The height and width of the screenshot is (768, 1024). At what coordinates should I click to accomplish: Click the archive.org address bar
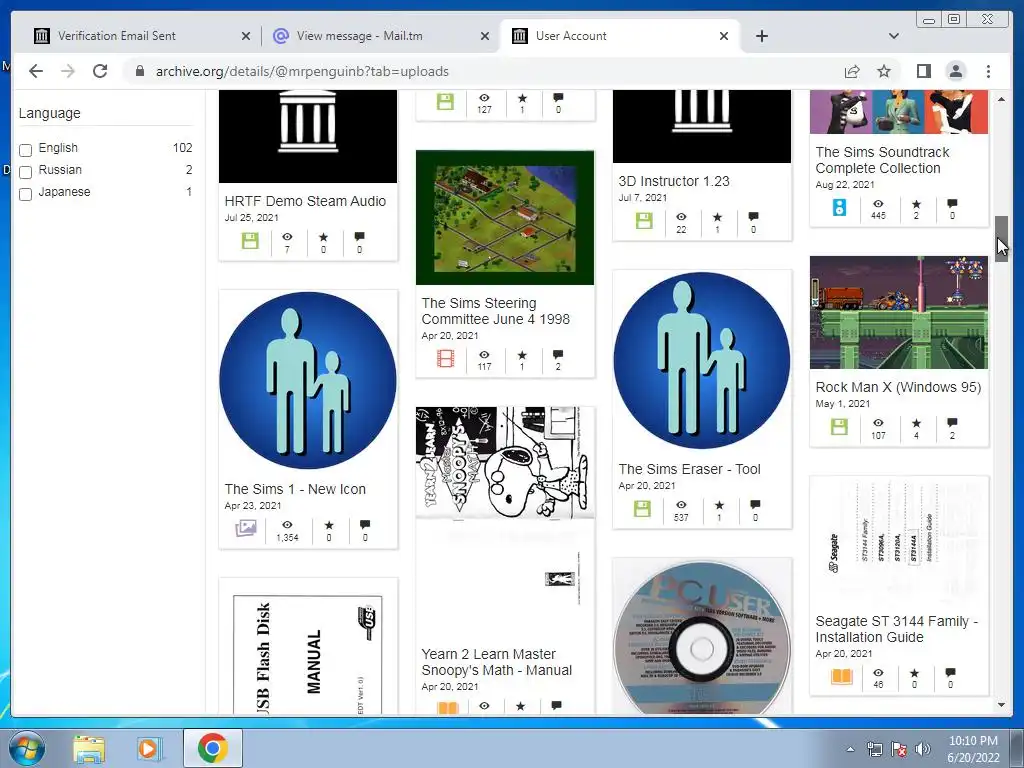pos(483,71)
